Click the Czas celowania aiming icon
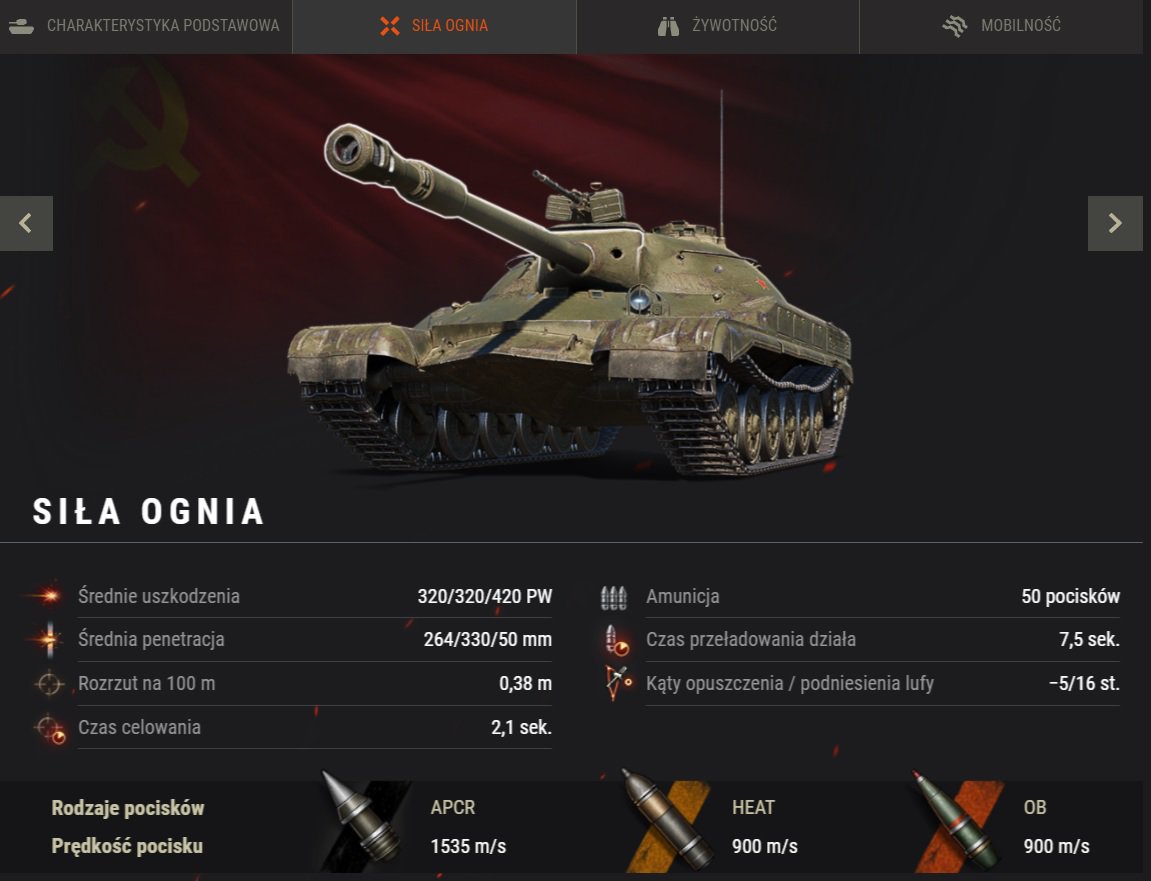Screen dimensions: 1151x881 [x=51, y=729]
